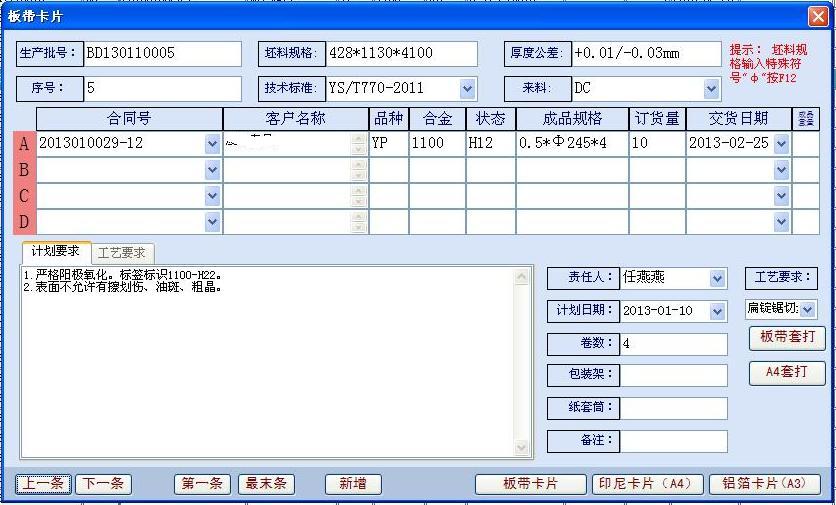
Task: Open 交货日期 date picker in row A
Action: click(x=781, y=144)
